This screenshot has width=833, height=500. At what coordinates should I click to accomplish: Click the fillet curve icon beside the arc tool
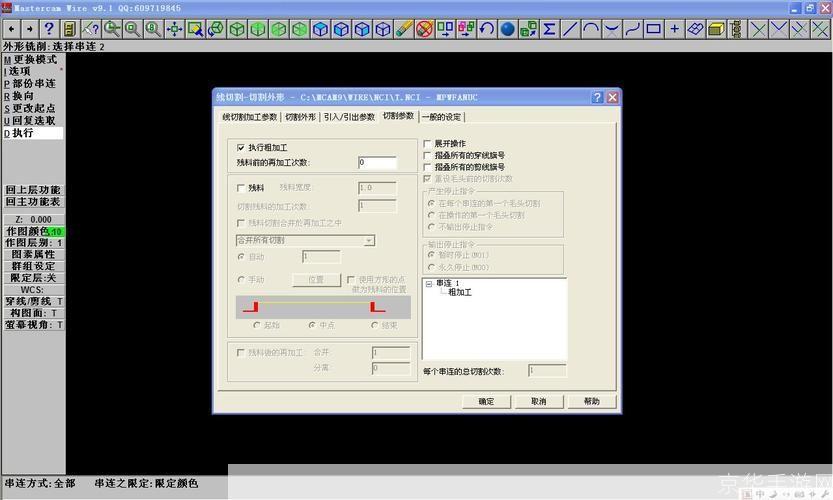(612, 29)
